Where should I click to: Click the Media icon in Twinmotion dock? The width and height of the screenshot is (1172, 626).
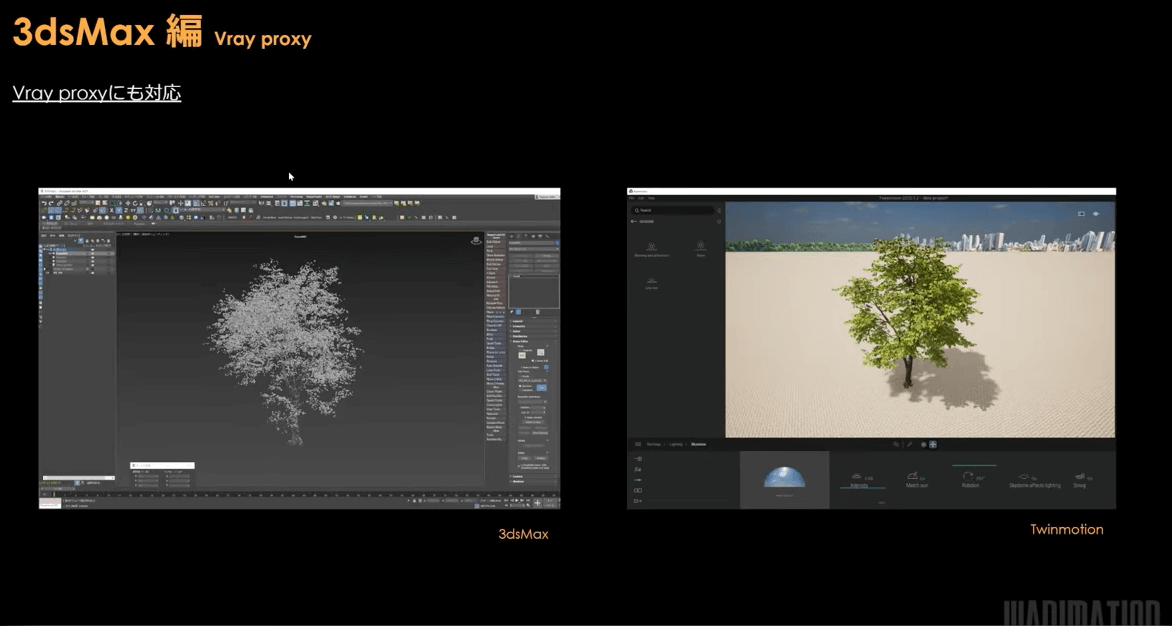(638, 490)
